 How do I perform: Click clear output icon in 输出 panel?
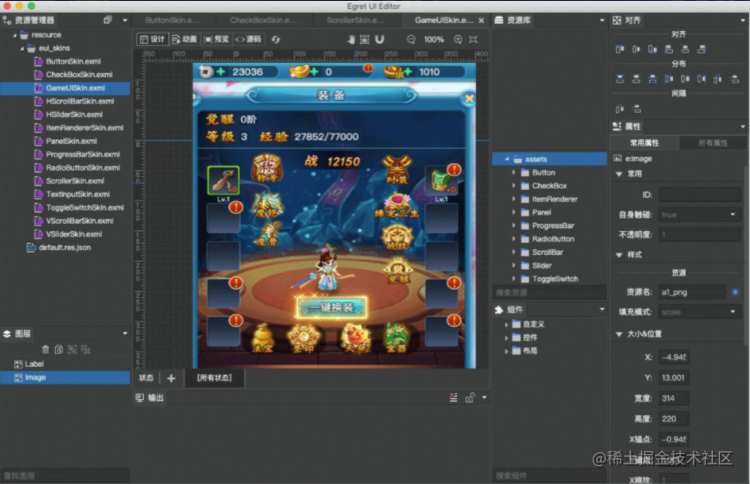point(453,397)
